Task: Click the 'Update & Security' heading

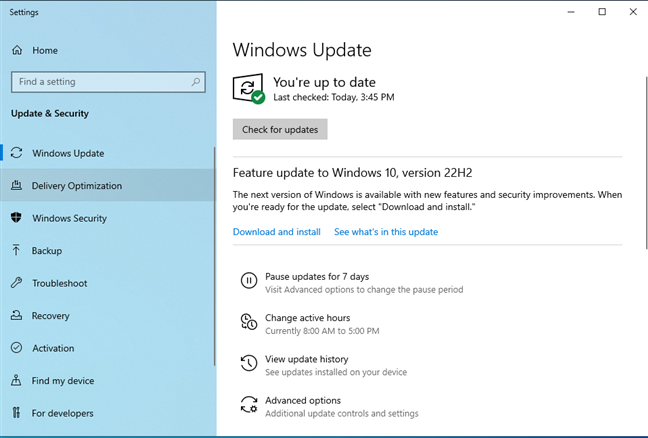Action: (x=50, y=114)
